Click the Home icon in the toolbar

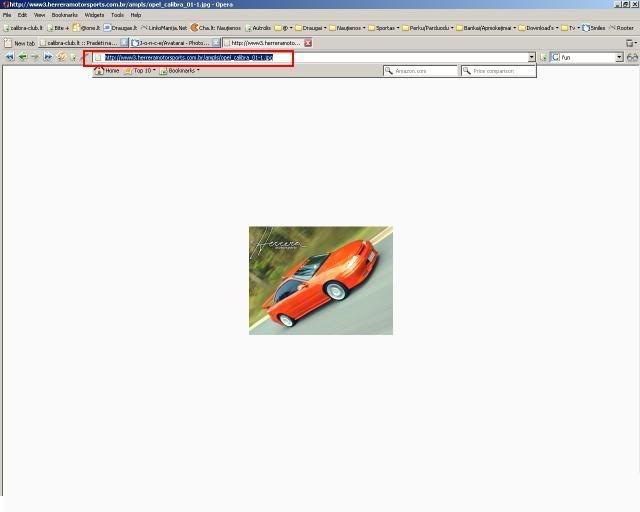pyautogui.click(x=99, y=71)
